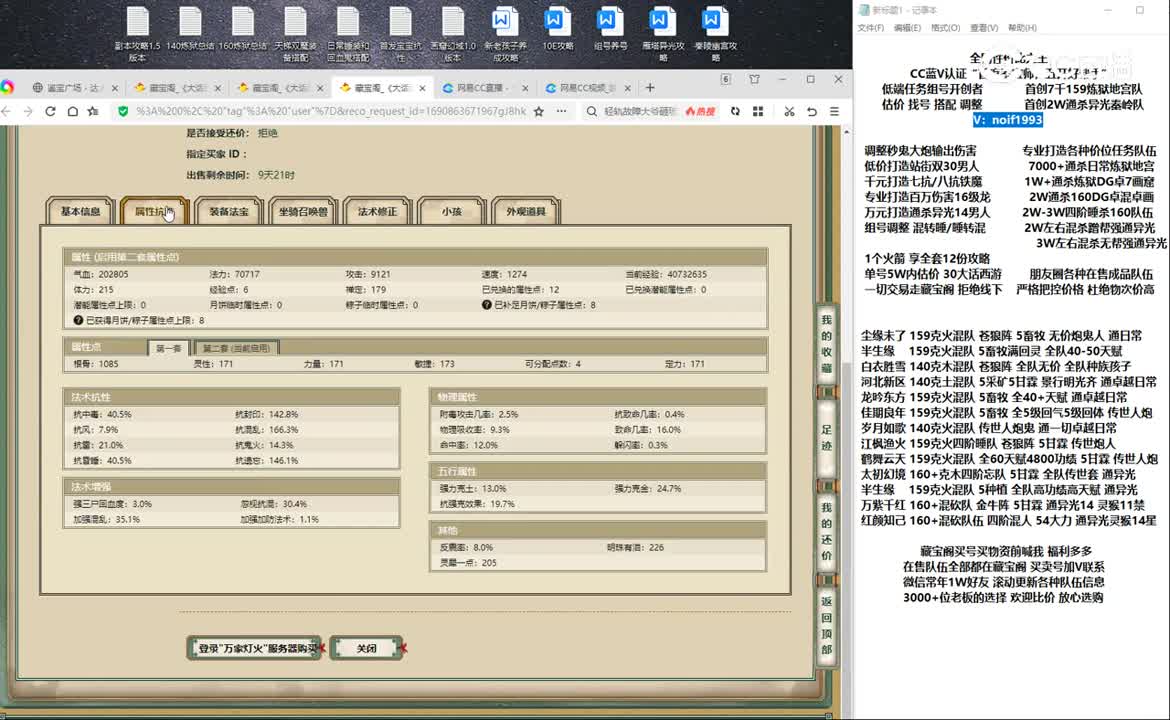Open Notepad 帮助(H) menu
Viewport: 1170px width, 720px height.
coord(1022,28)
